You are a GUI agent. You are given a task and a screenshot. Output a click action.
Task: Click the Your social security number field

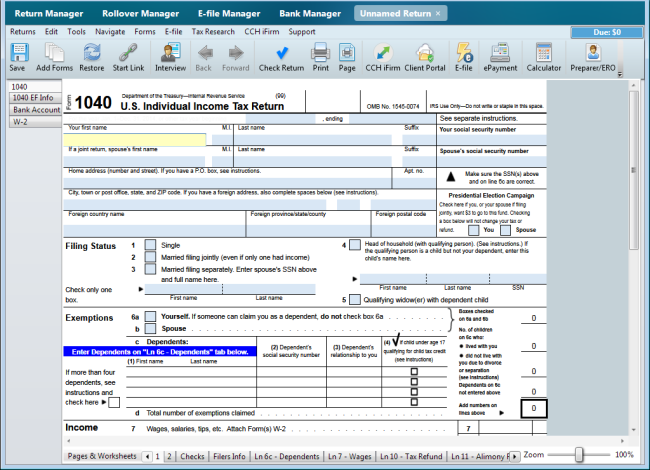pos(492,140)
